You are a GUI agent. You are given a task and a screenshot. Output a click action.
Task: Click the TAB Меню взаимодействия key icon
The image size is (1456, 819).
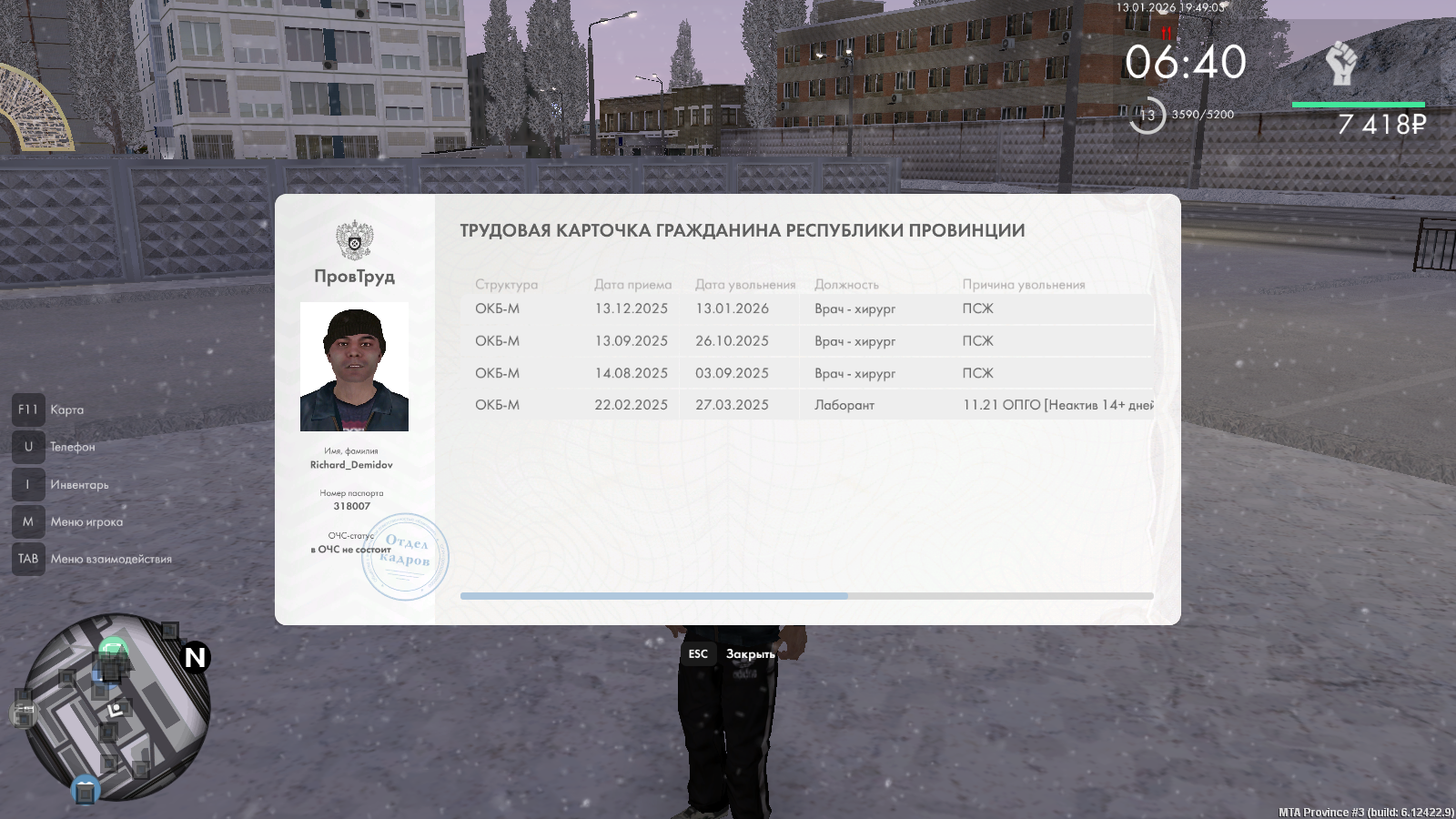[28, 559]
